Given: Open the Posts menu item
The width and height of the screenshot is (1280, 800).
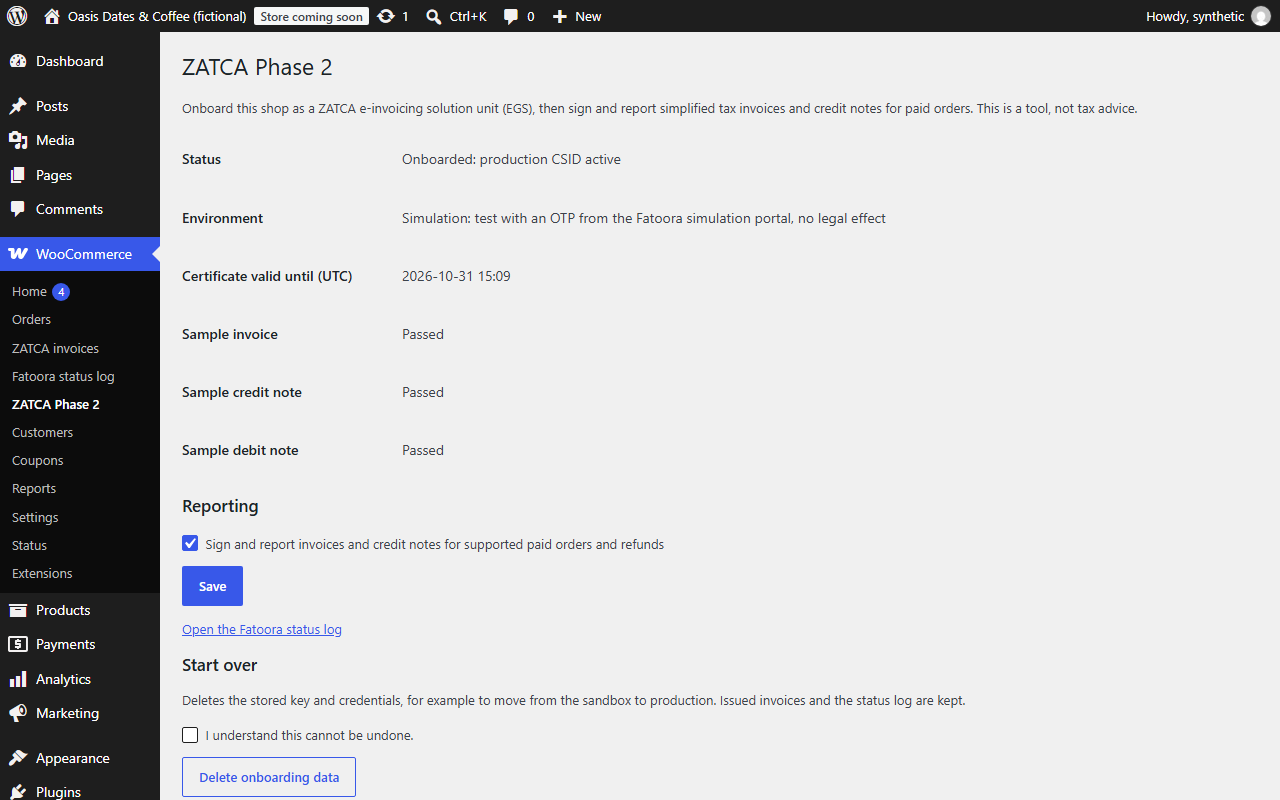Looking at the screenshot, I should [x=80, y=106].
